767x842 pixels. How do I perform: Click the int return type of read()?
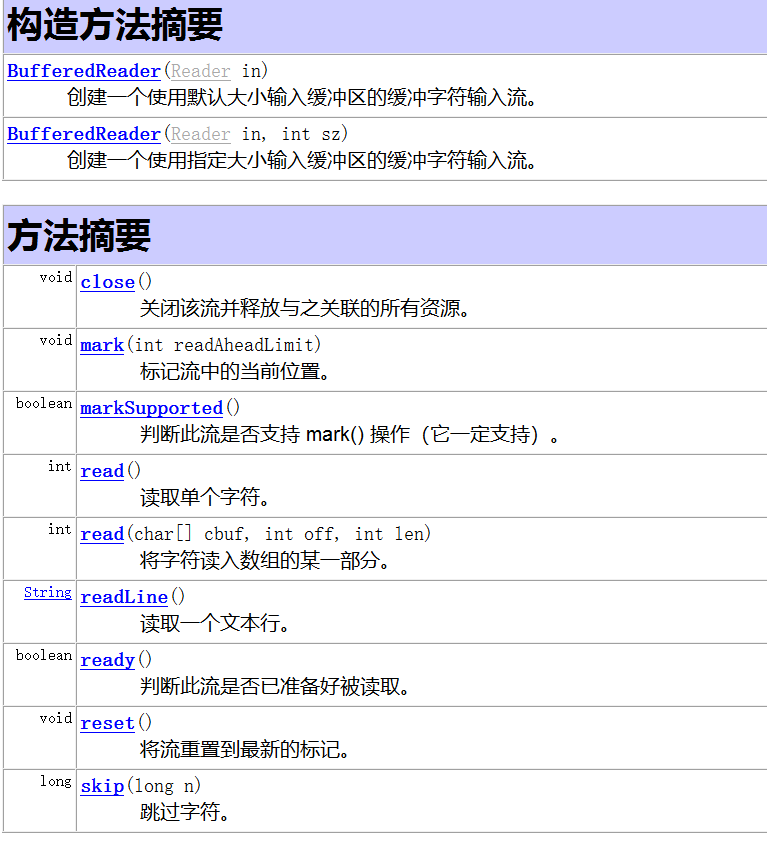(x=60, y=466)
